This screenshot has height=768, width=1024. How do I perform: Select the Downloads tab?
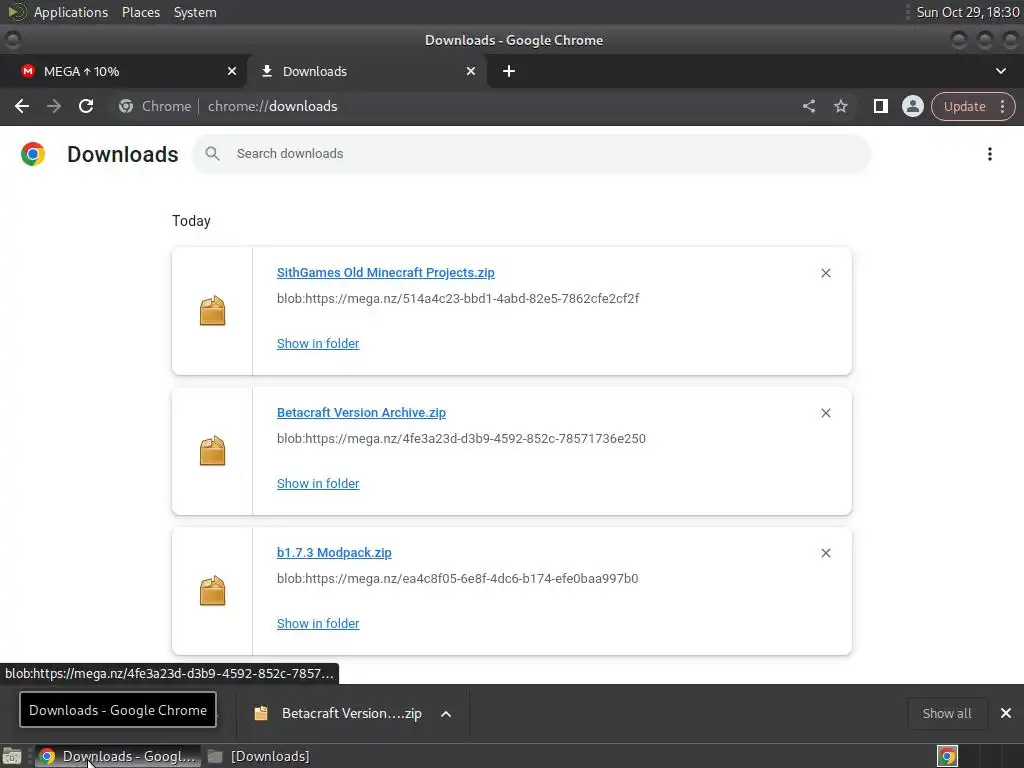pyautogui.click(x=368, y=71)
